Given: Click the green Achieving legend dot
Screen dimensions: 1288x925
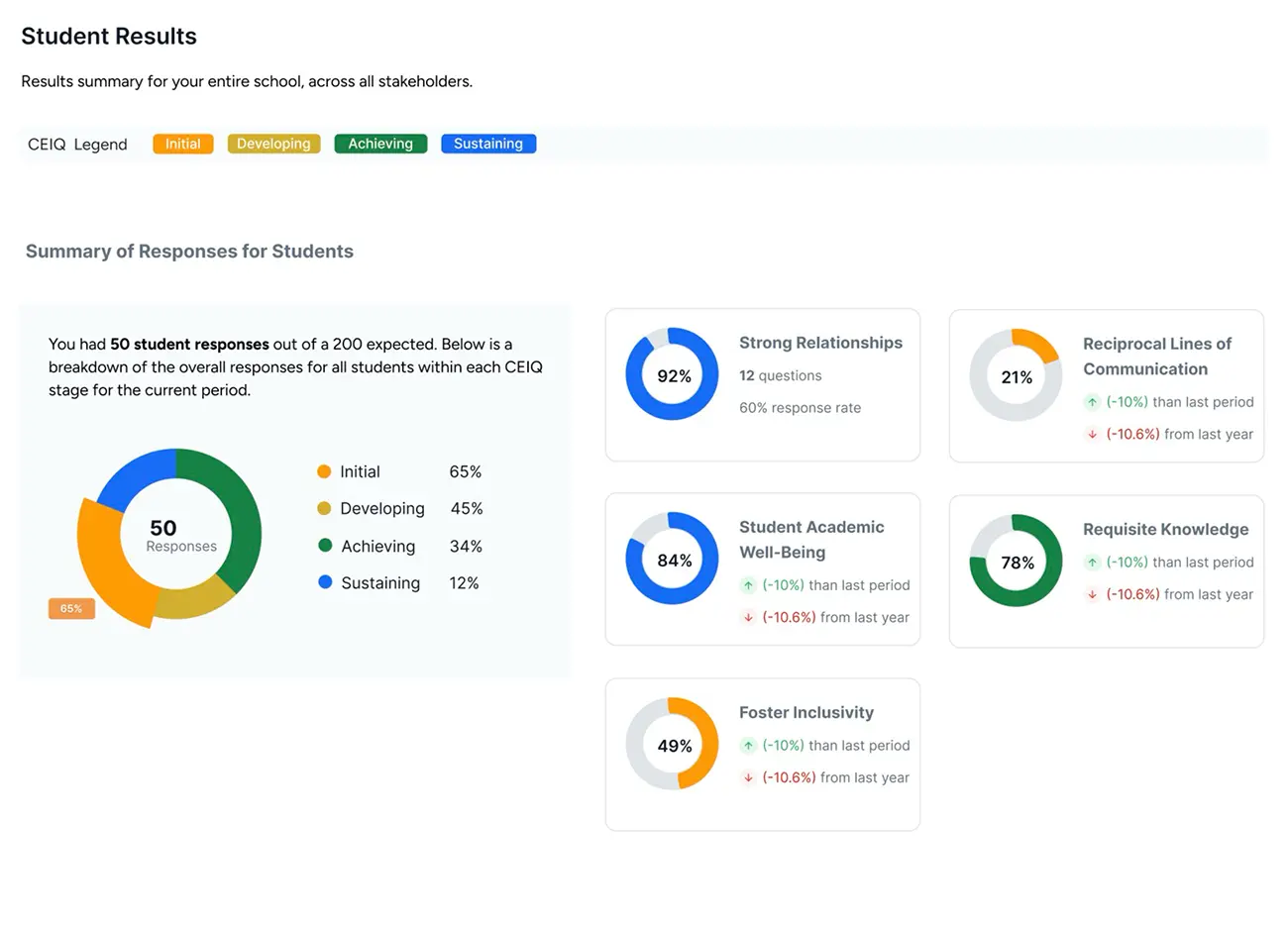Looking at the screenshot, I should tap(324, 546).
